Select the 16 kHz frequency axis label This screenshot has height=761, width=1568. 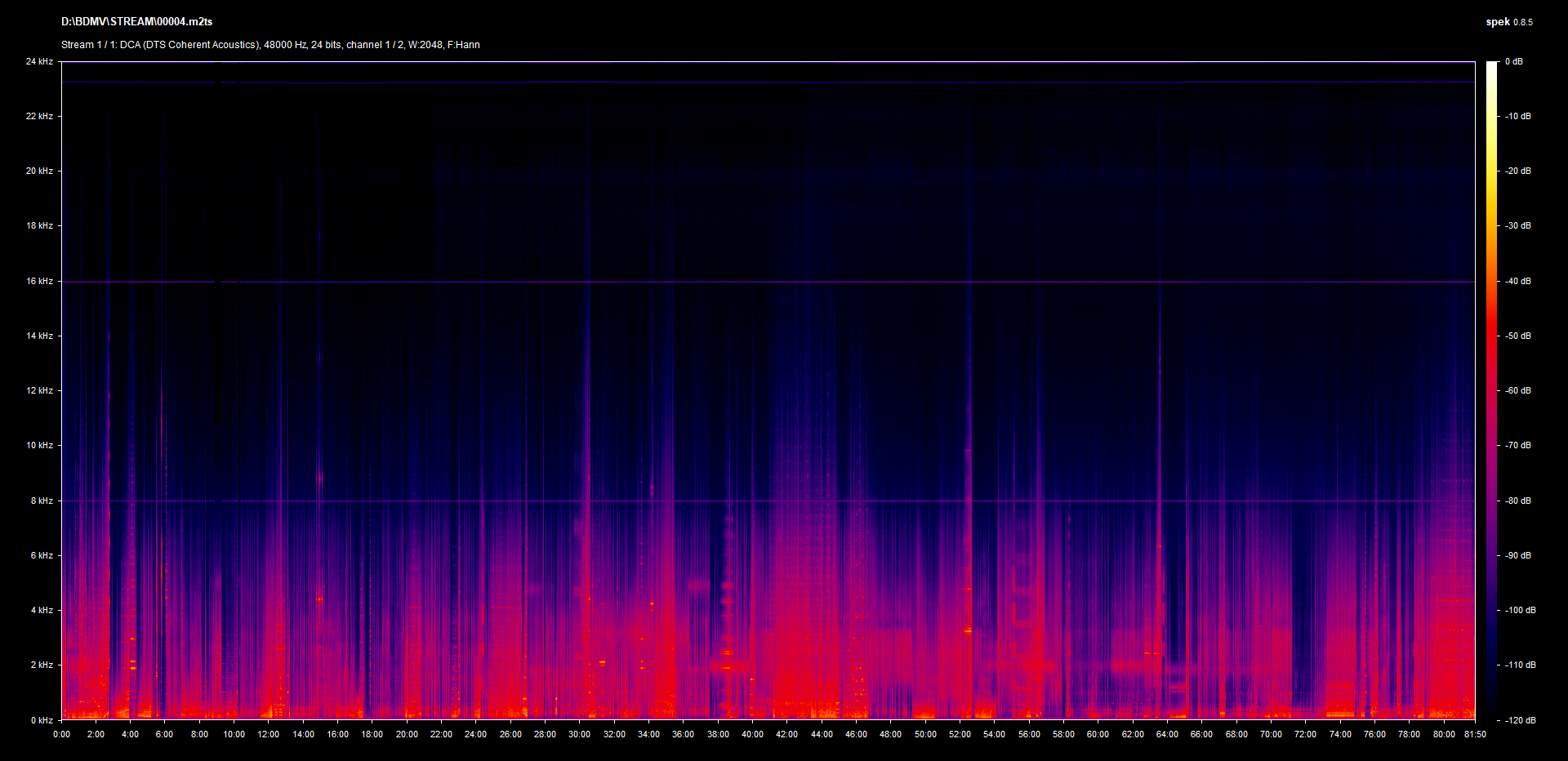(x=39, y=282)
